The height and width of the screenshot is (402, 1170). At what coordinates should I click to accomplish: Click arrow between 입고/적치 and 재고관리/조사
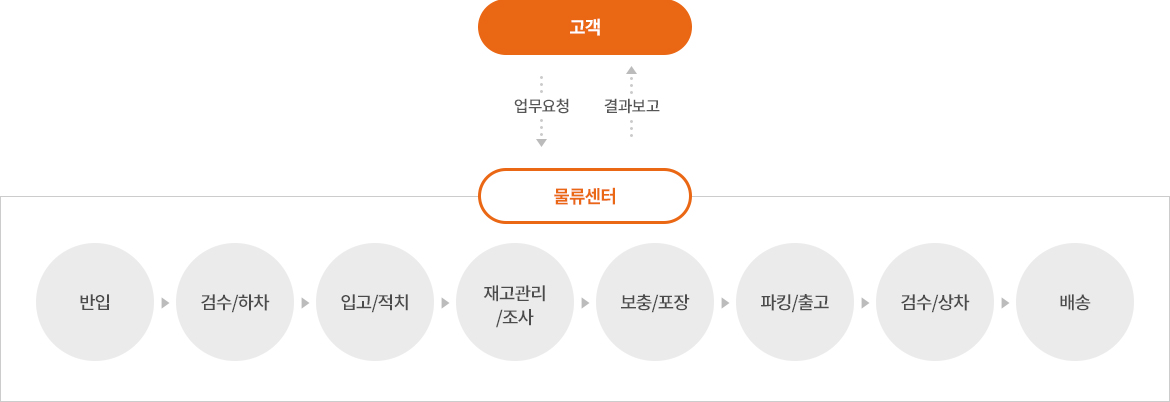[445, 304]
